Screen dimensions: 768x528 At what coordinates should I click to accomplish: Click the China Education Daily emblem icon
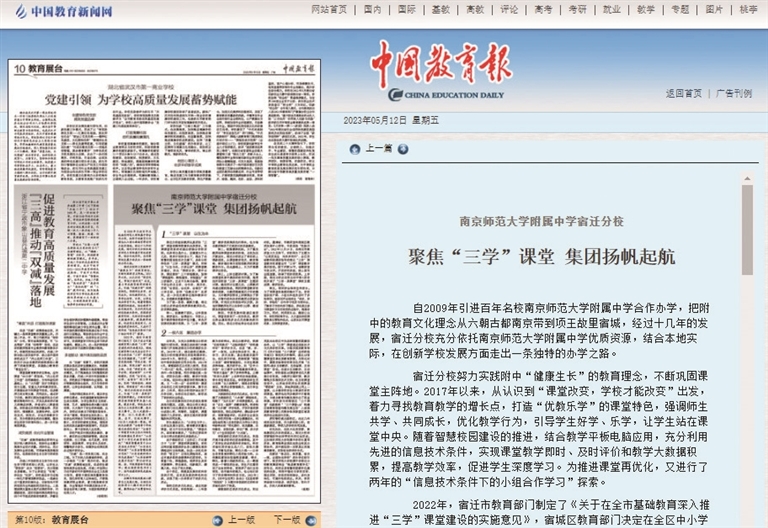tap(395, 95)
